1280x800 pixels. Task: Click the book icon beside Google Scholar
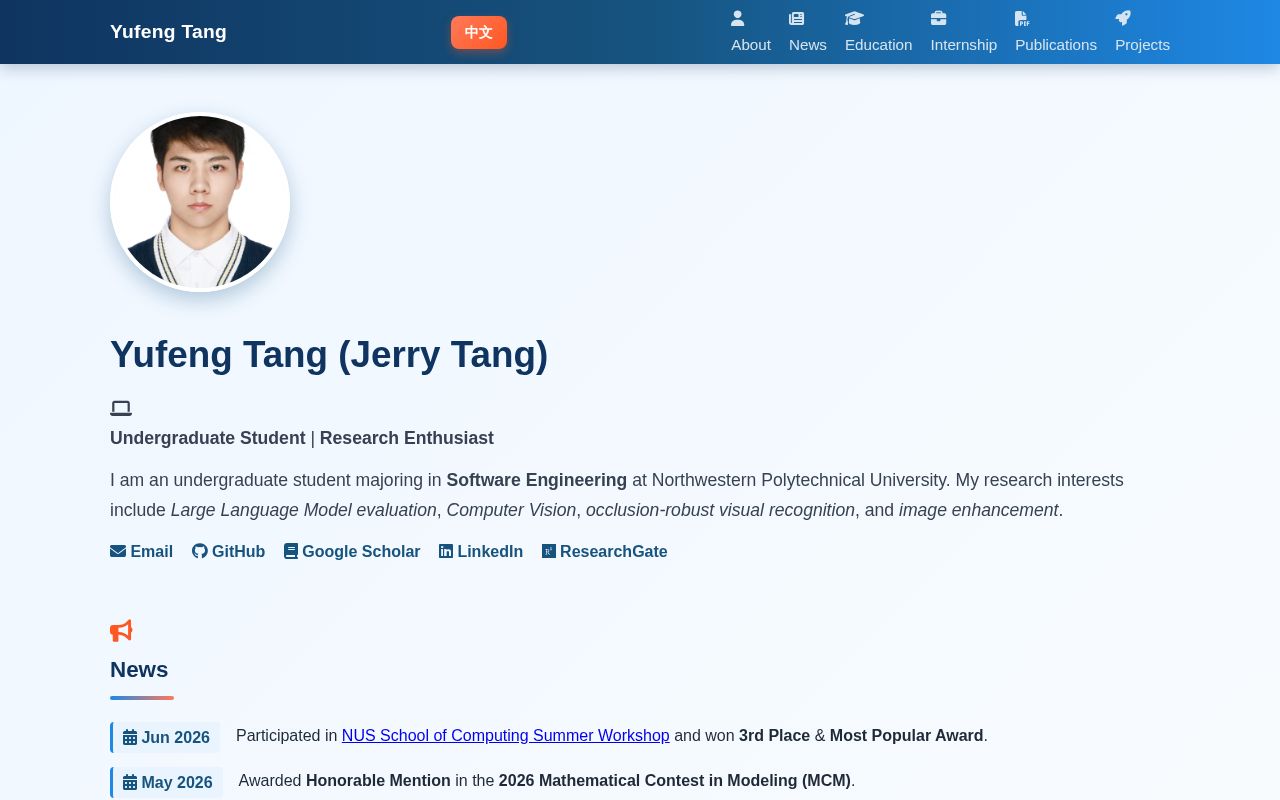(x=291, y=551)
